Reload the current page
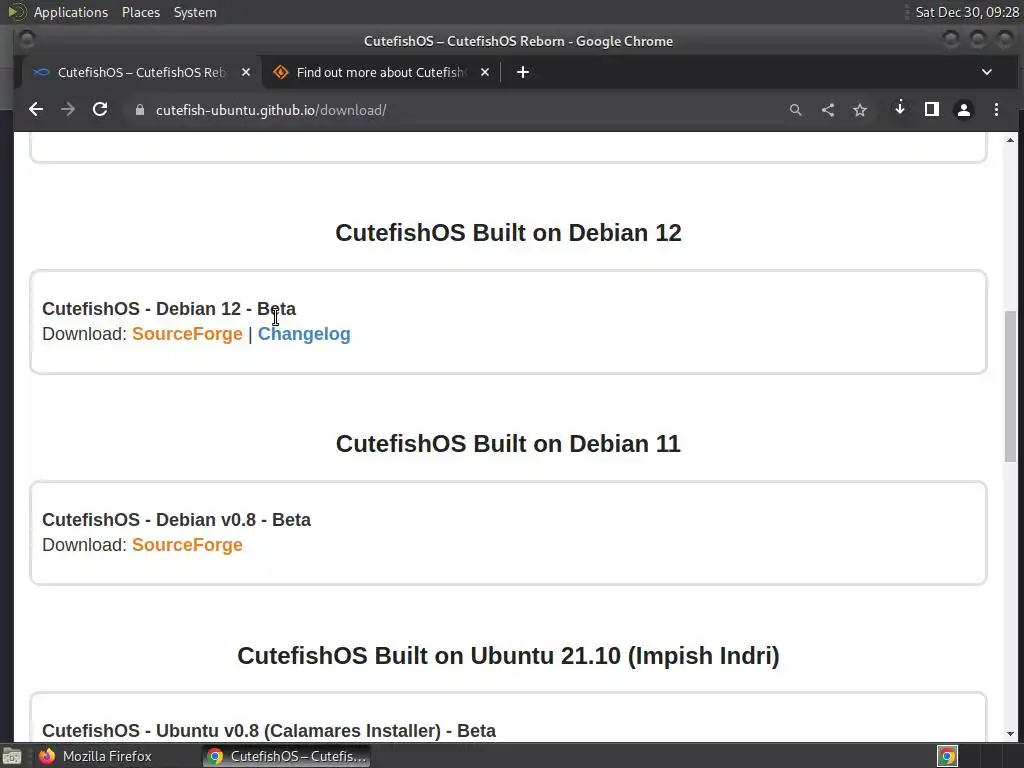Viewport: 1024px width, 768px height. [x=100, y=110]
